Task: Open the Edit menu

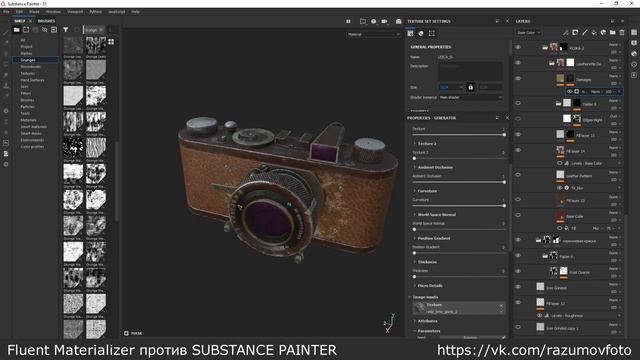Action: (19, 12)
